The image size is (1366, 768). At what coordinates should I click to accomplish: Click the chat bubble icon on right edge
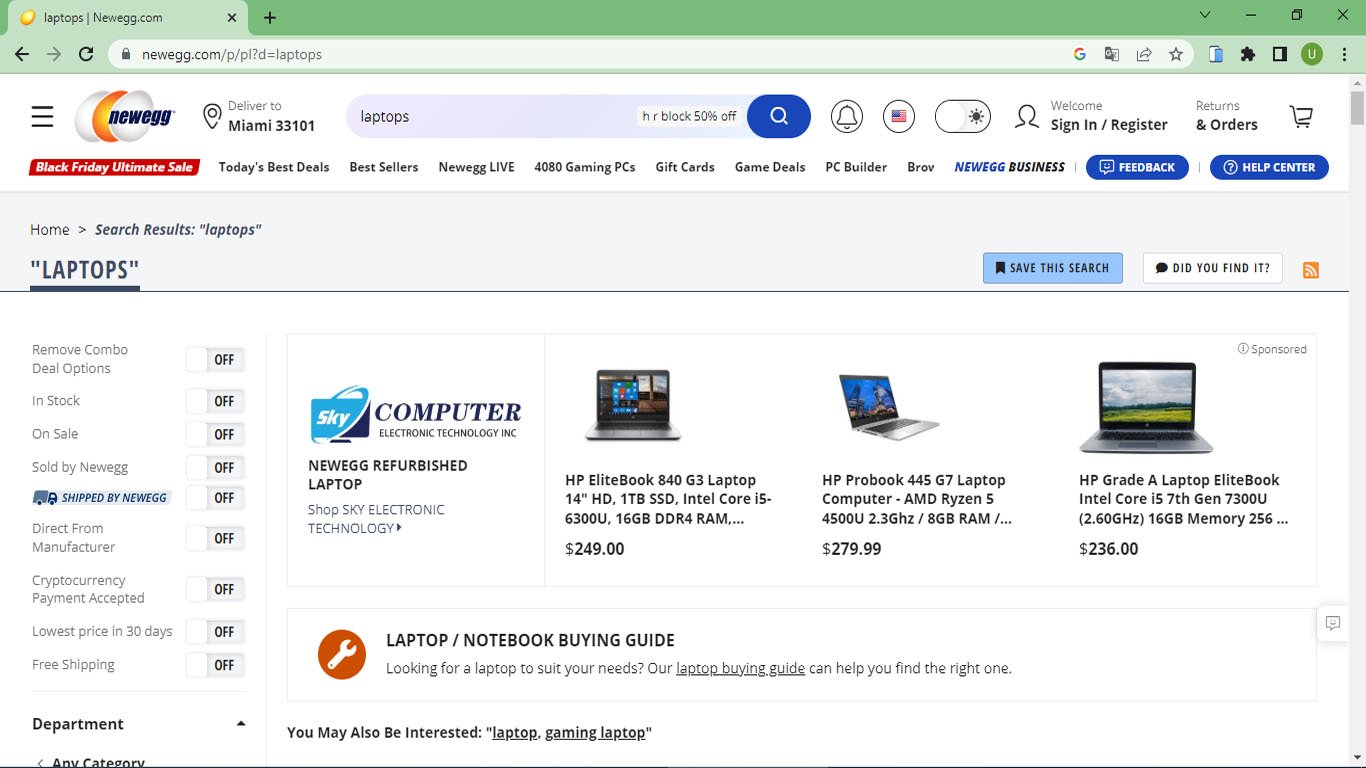tap(1332, 623)
